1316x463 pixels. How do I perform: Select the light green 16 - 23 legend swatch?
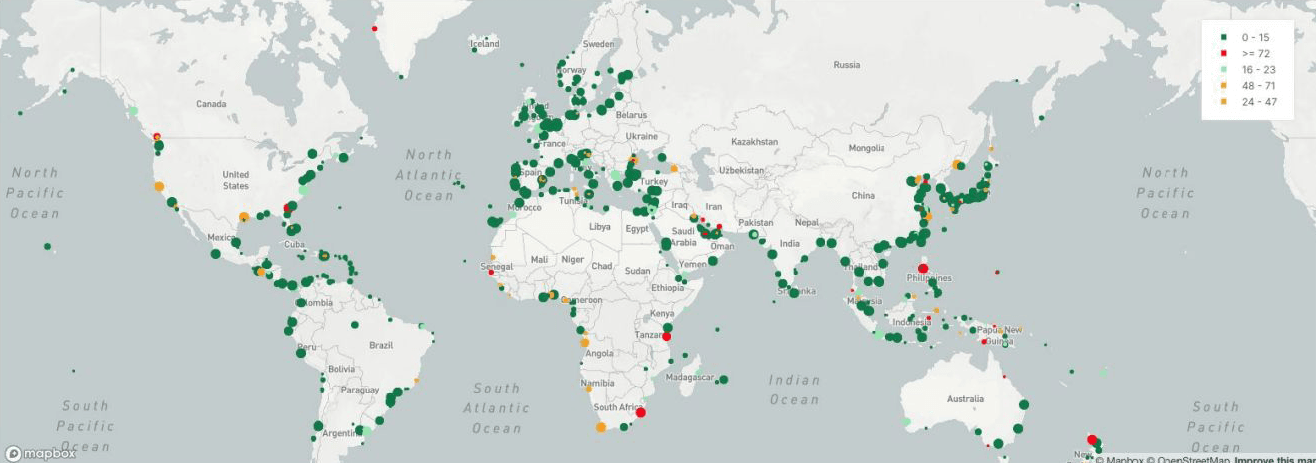[x=1223, y=69]
